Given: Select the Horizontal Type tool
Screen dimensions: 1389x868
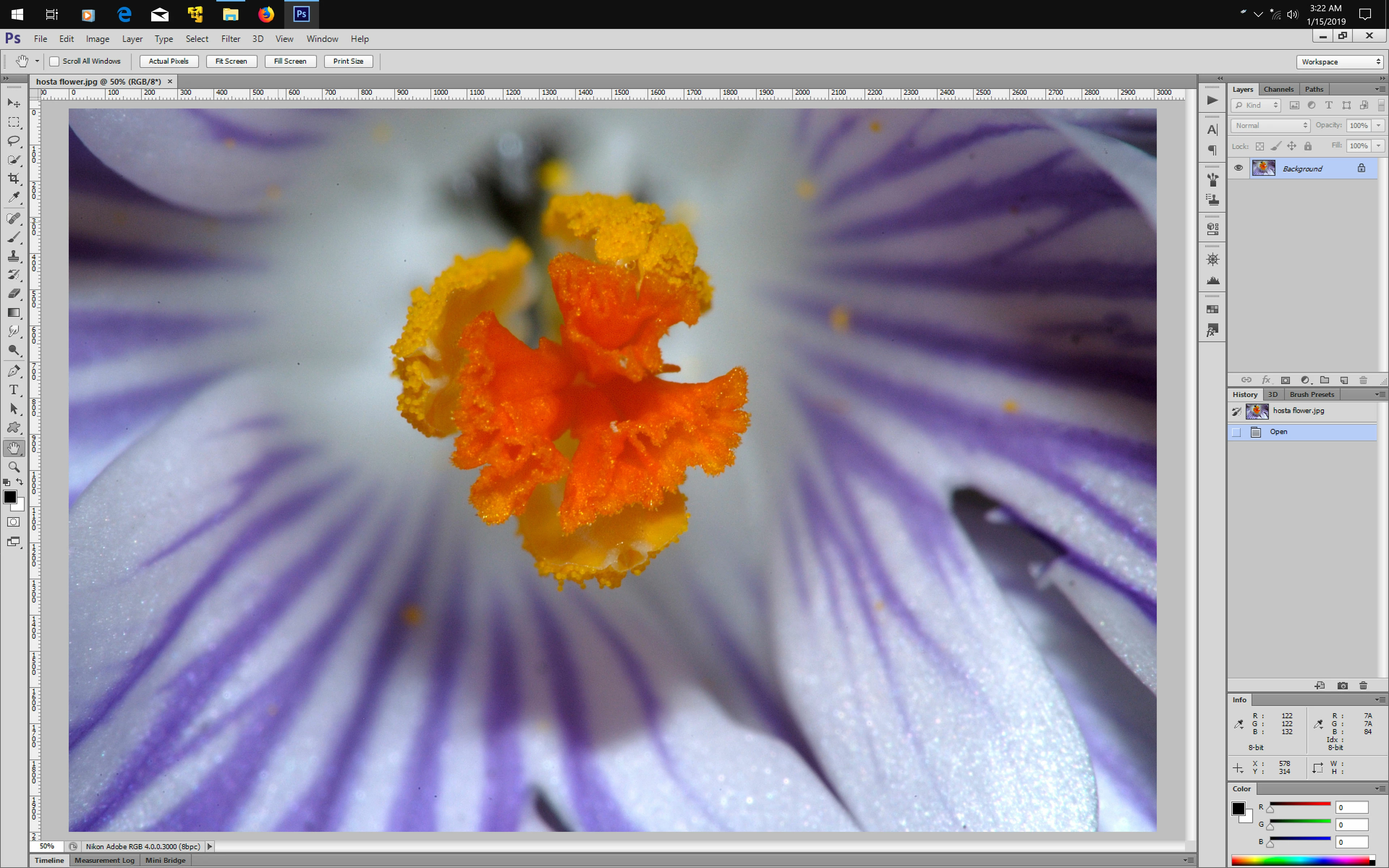Looking at the screenshot, I should coord(14,390).
